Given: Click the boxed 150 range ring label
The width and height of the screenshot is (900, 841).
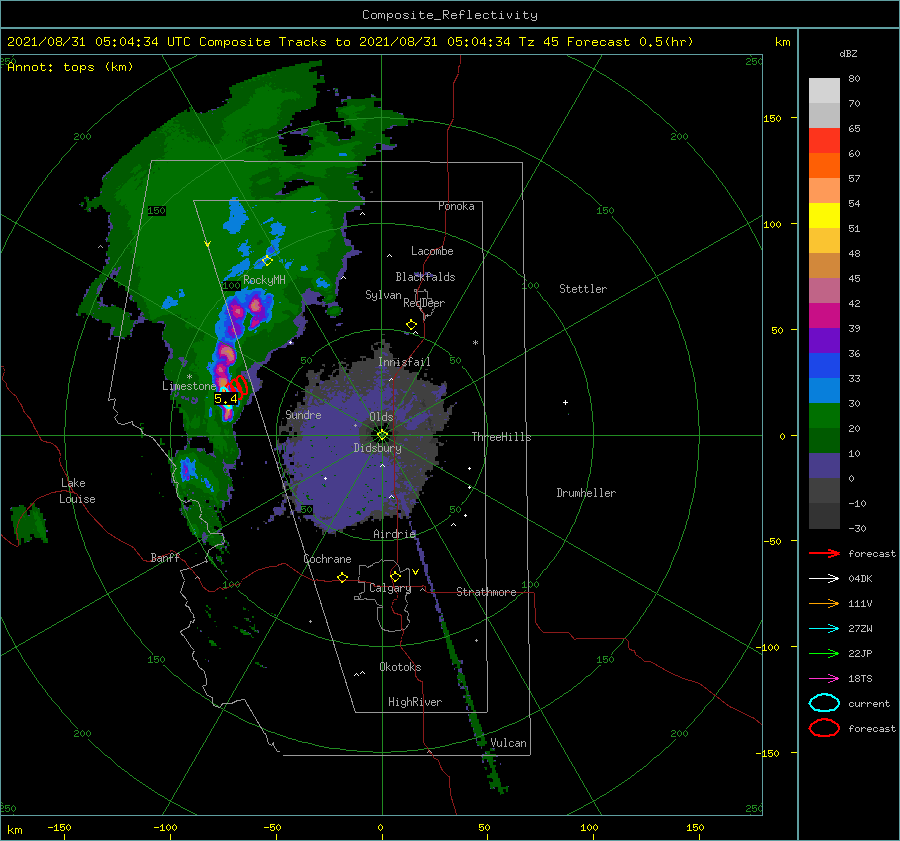Looking at the screenshot, I should 157,211.
